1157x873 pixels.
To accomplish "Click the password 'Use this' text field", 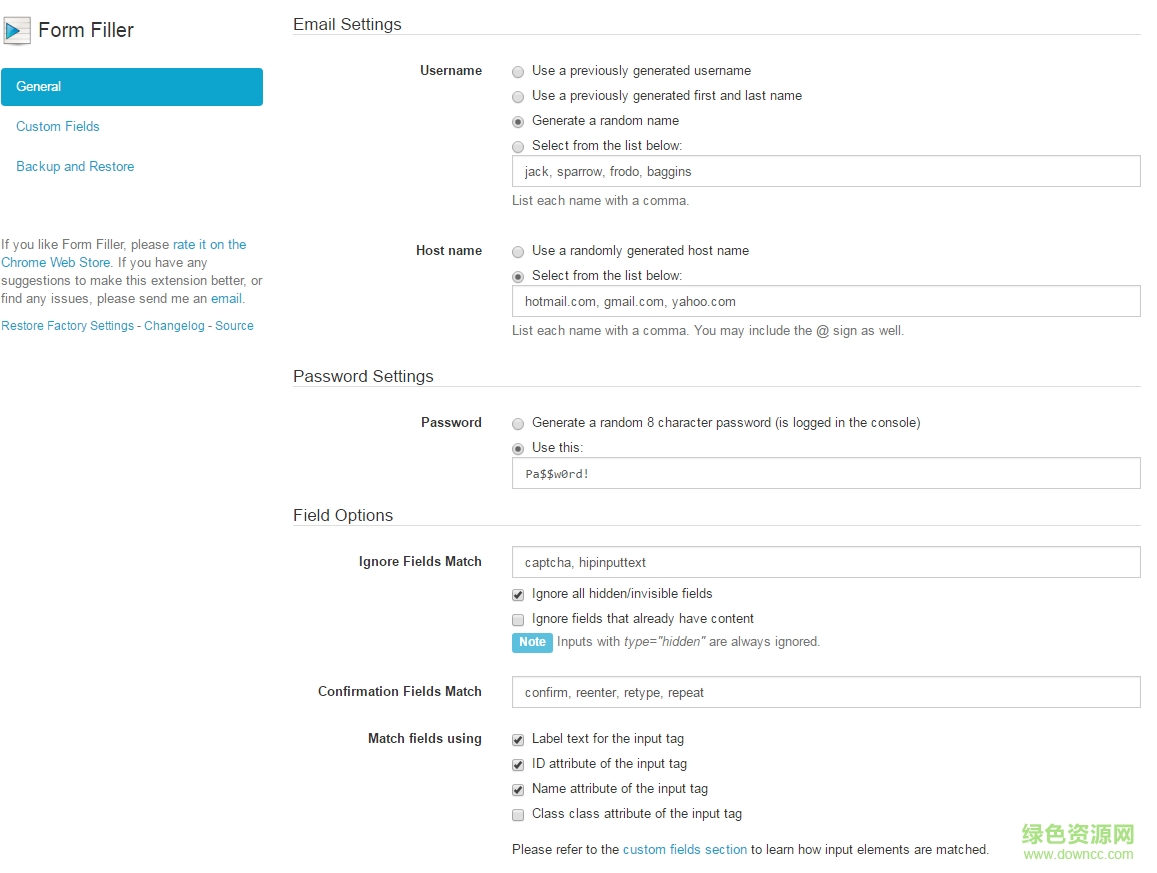I will [825, 473].
